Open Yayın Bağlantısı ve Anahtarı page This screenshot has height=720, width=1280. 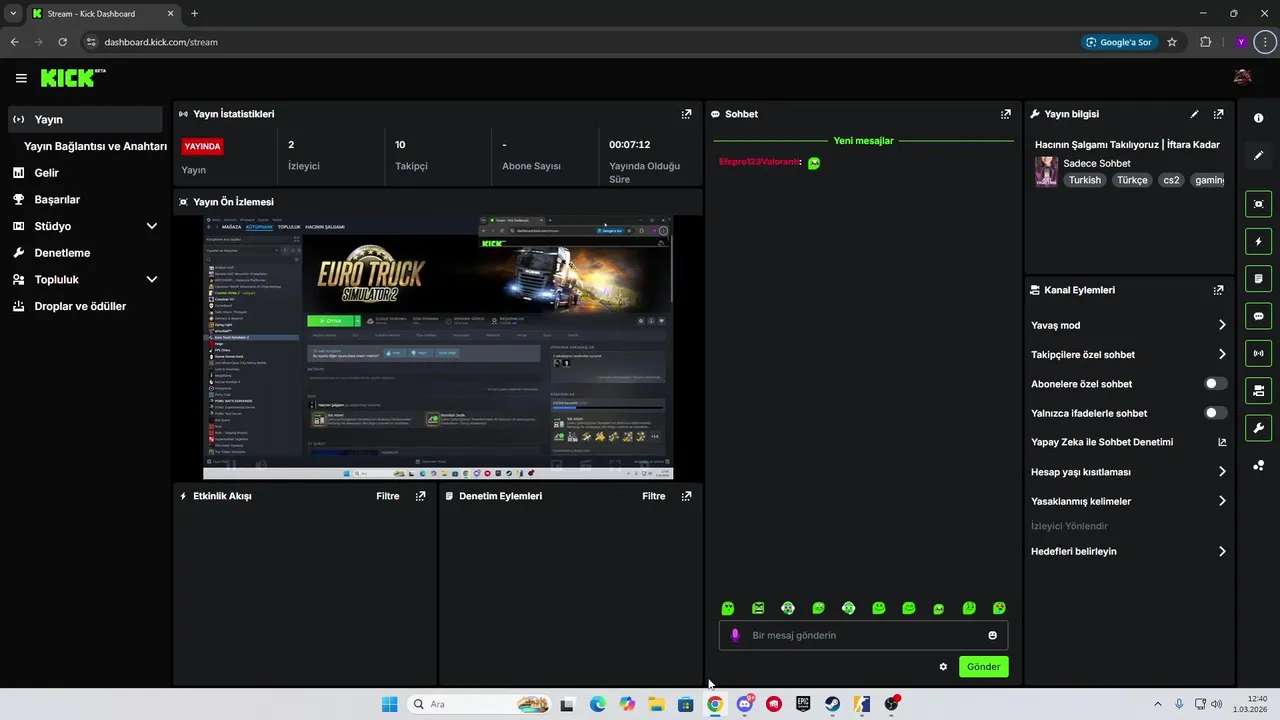[x=95, y=146]
